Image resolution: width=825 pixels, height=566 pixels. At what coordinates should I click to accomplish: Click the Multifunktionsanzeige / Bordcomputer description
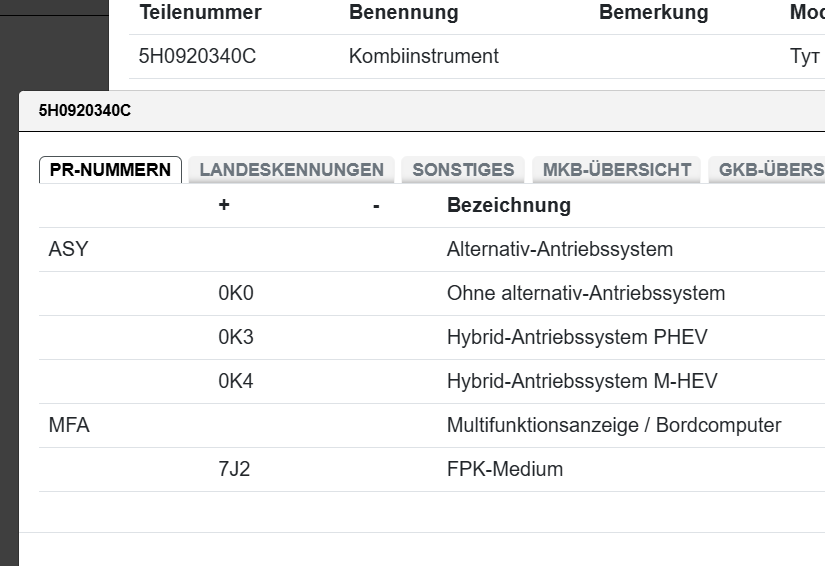click(x=613, y=426)
